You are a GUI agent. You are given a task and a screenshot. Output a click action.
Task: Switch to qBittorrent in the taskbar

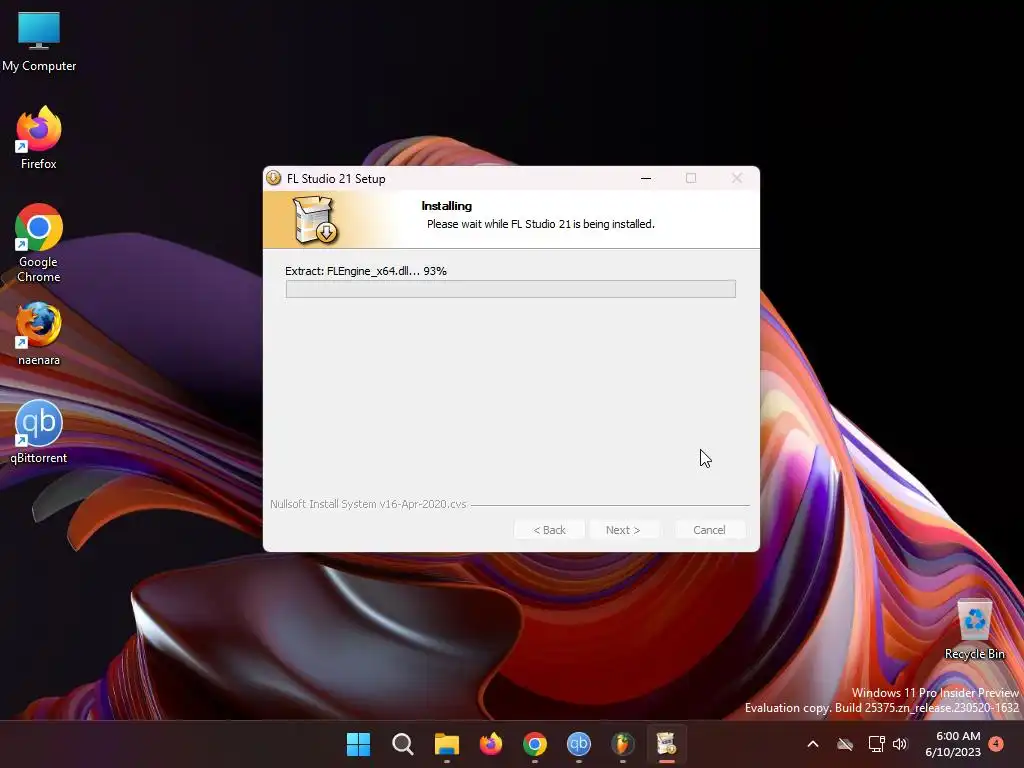579,744
